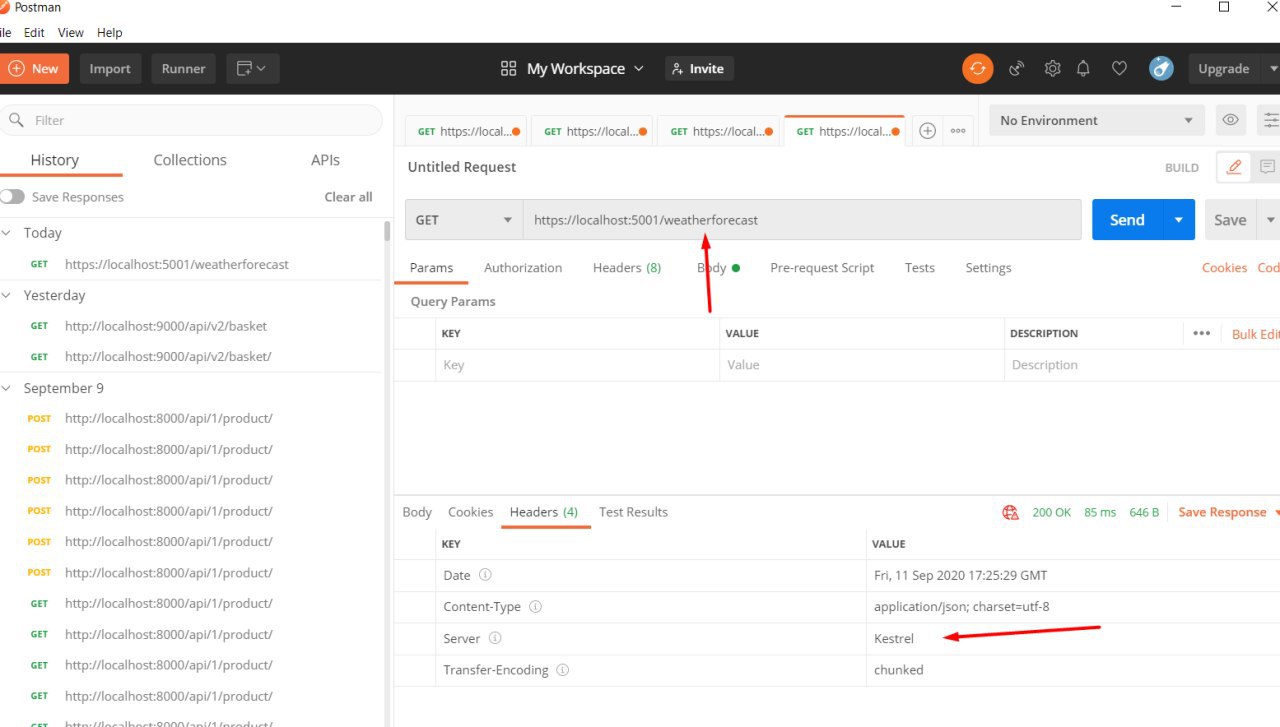1280x727 pixels.
Task: Click the info icon next to Content-Type
Action: pos(535,607)
